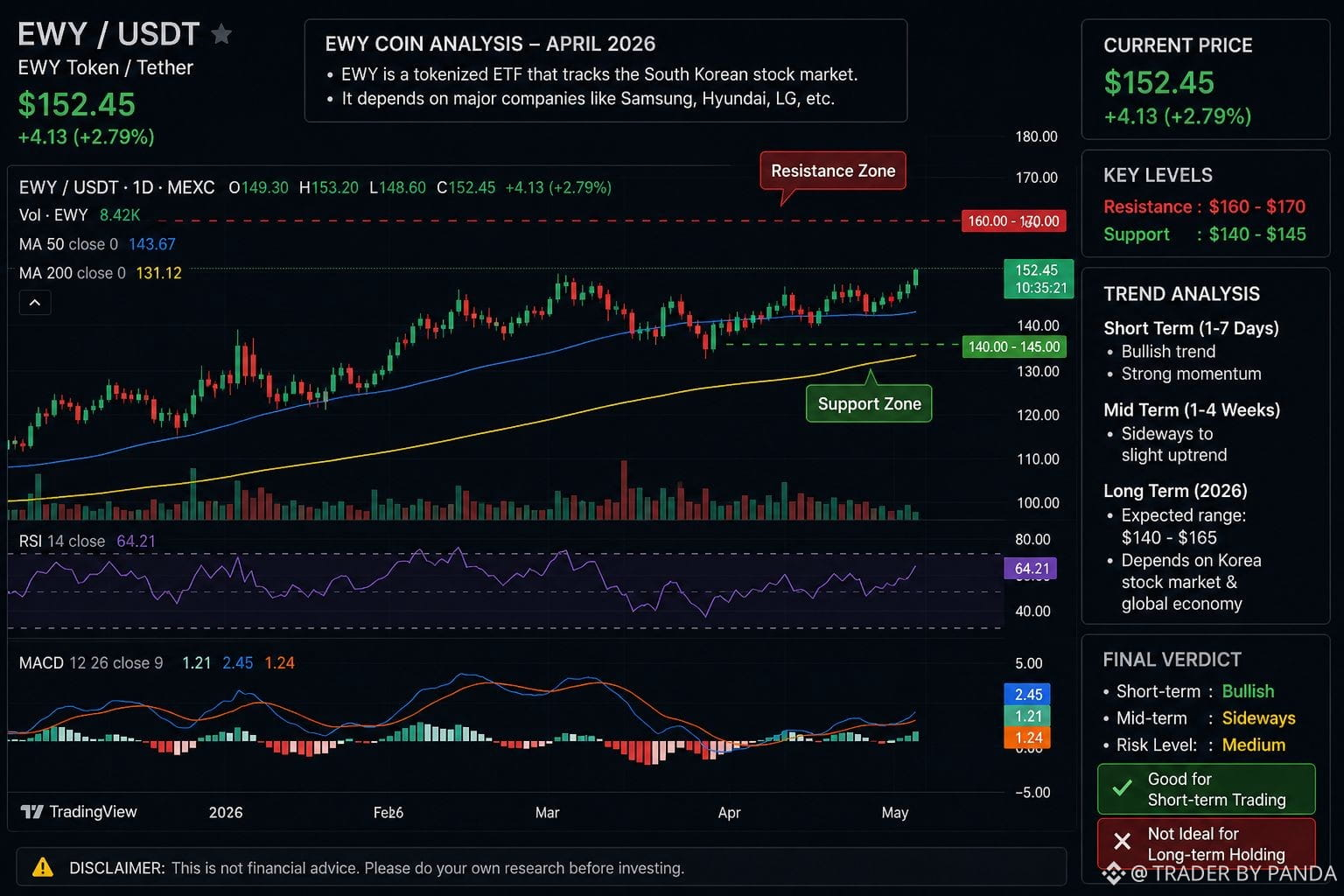The width and height of the screenshot is (1344, 896).
Task: Click the May label on the time axis
Action: pyautogui.click(x=895, y=812)
